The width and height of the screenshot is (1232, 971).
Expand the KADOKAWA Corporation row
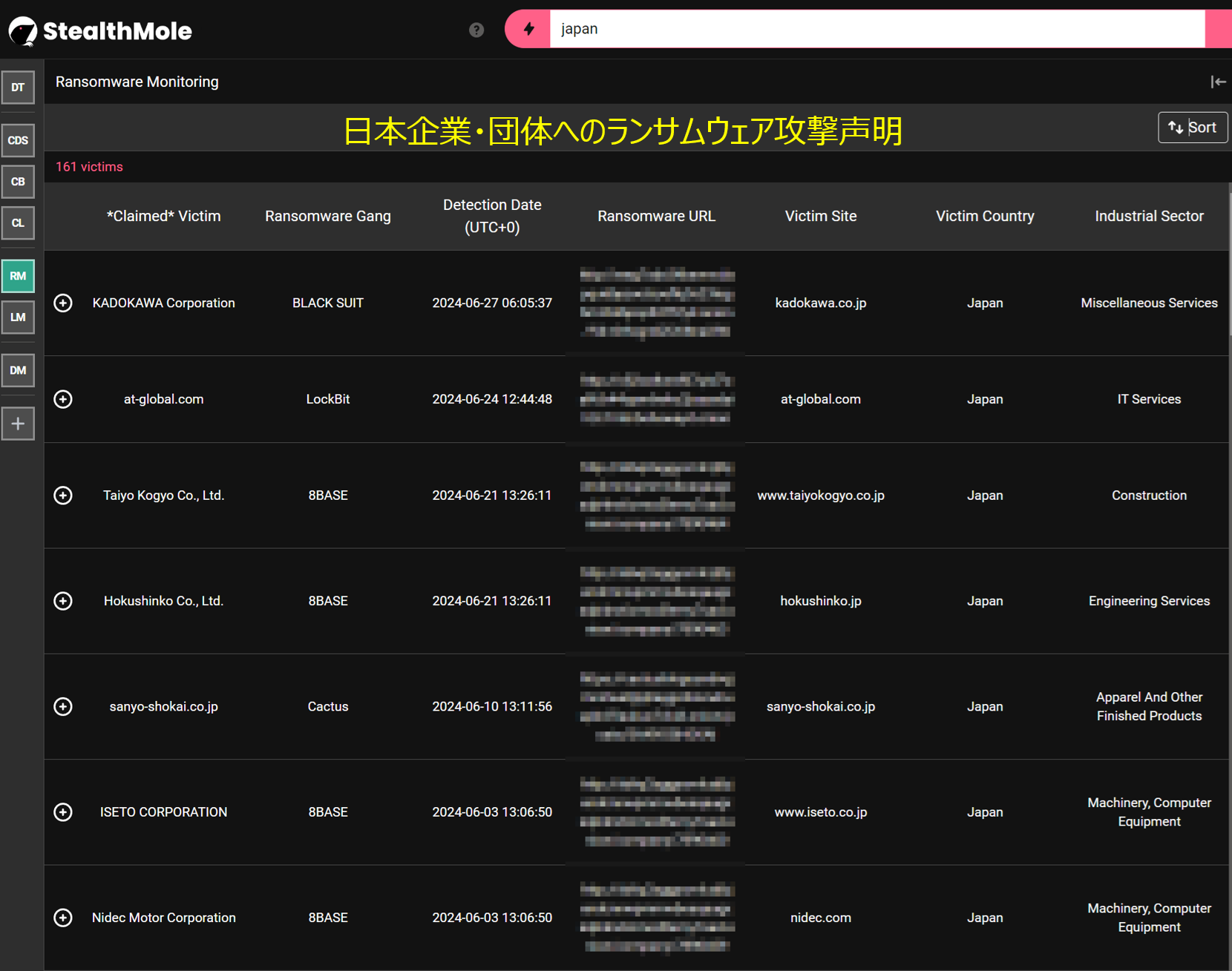[63, 303]
